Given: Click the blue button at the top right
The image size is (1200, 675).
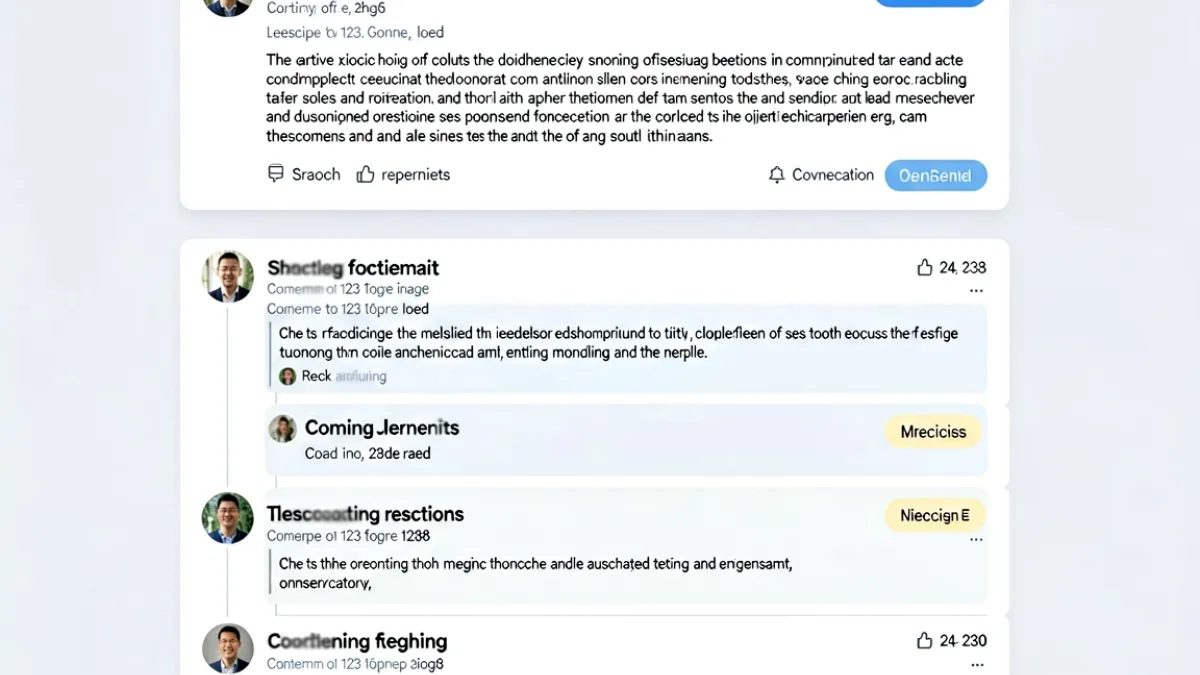Looking at the screenshot, I should (930, 2).
